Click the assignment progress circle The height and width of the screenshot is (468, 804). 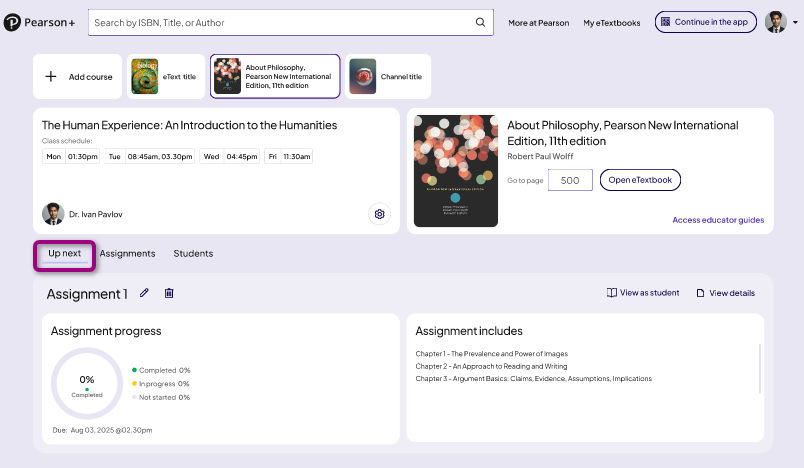pyautogui.click(x=87, y=383)
